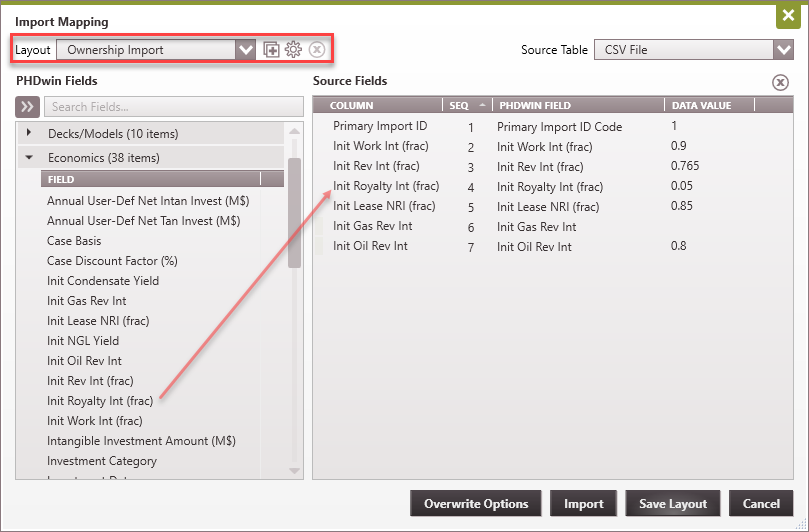Click mapped PHDwin field Init Oil Rev Int
809x532 pixels.
click(534, 247)
